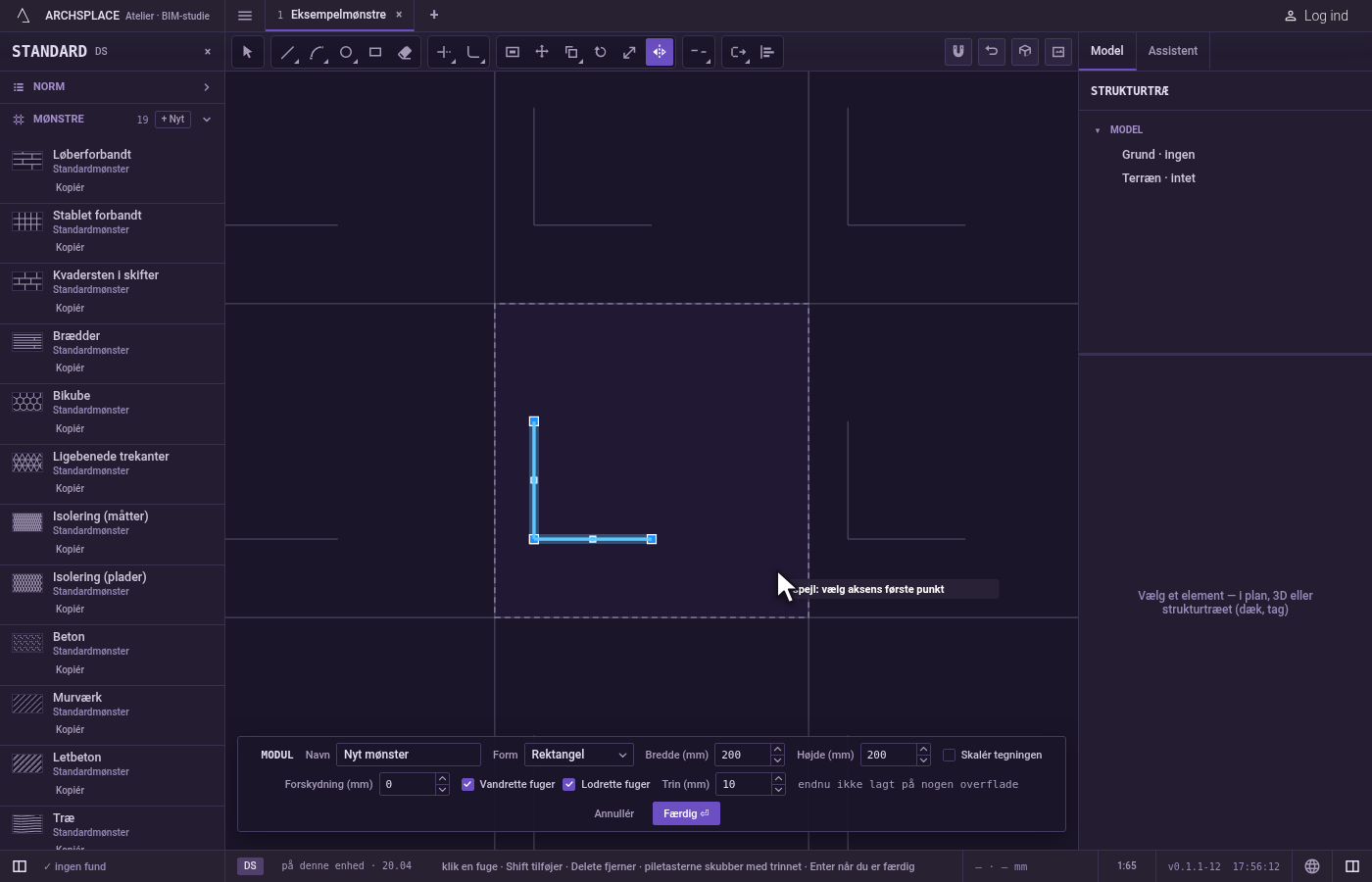Select the scale tool
This screenshot has width=1372, height=882.
630,52
